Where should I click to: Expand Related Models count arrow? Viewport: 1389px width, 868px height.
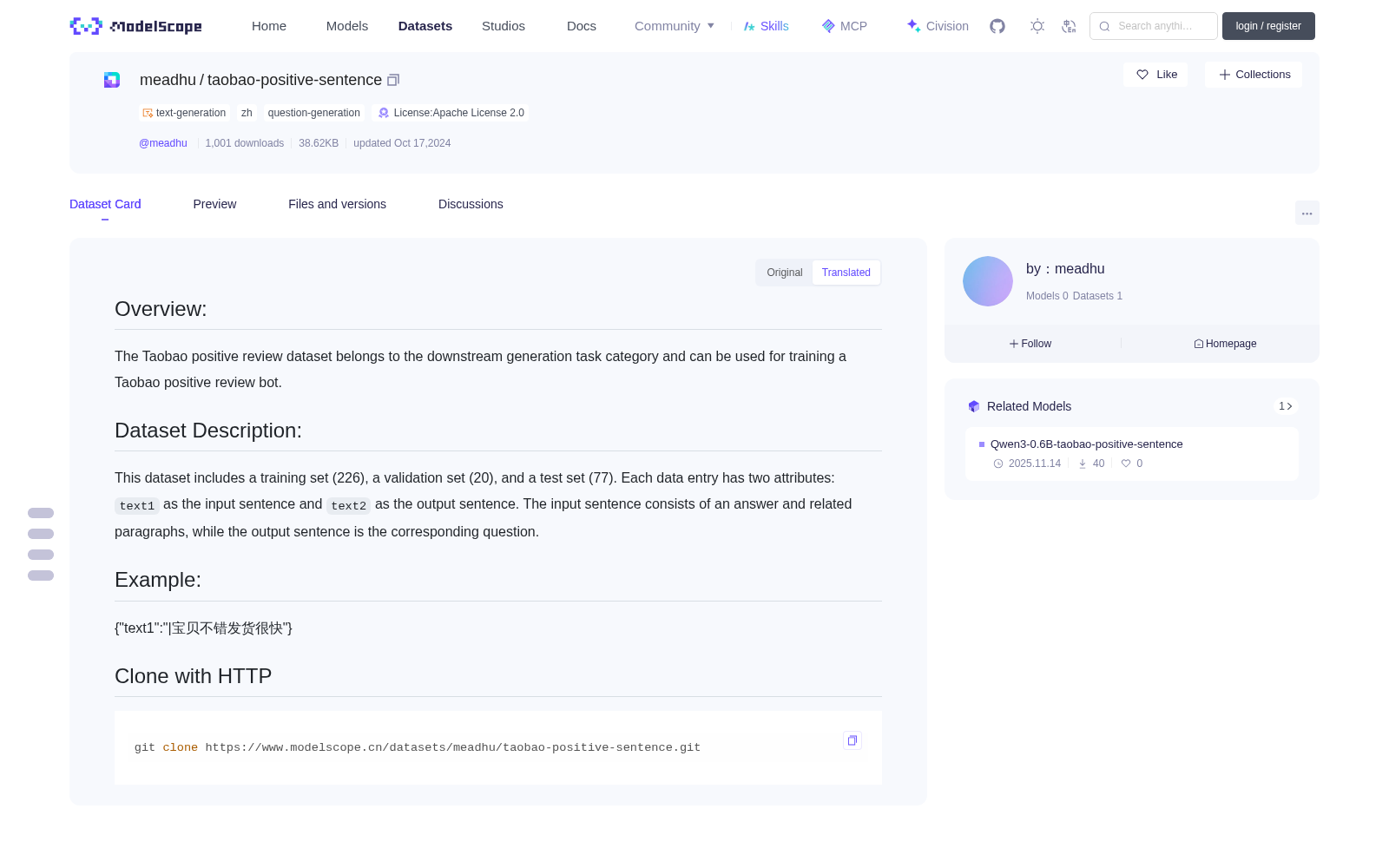tap(1286, 406)
